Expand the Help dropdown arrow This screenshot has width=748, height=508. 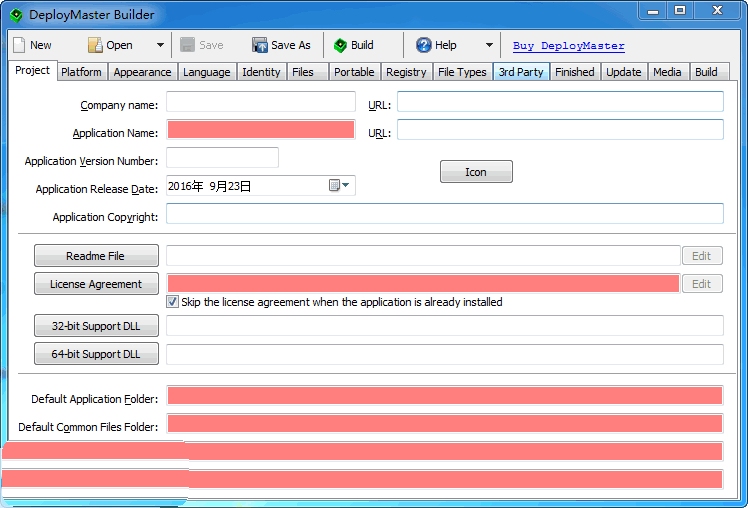(489, 45)
